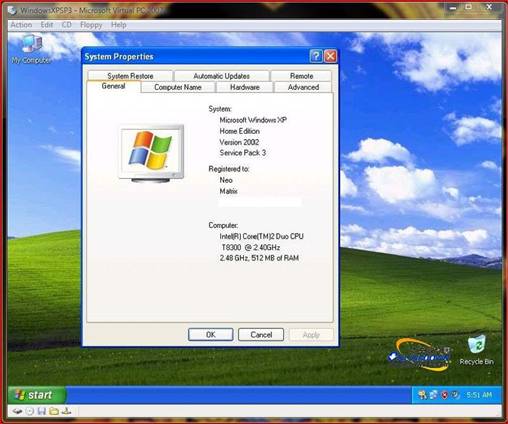The height and width of the screenshot is (424, 508).
Task: Click the fourth round tray icon beside the clock
Action: point(455,395)
